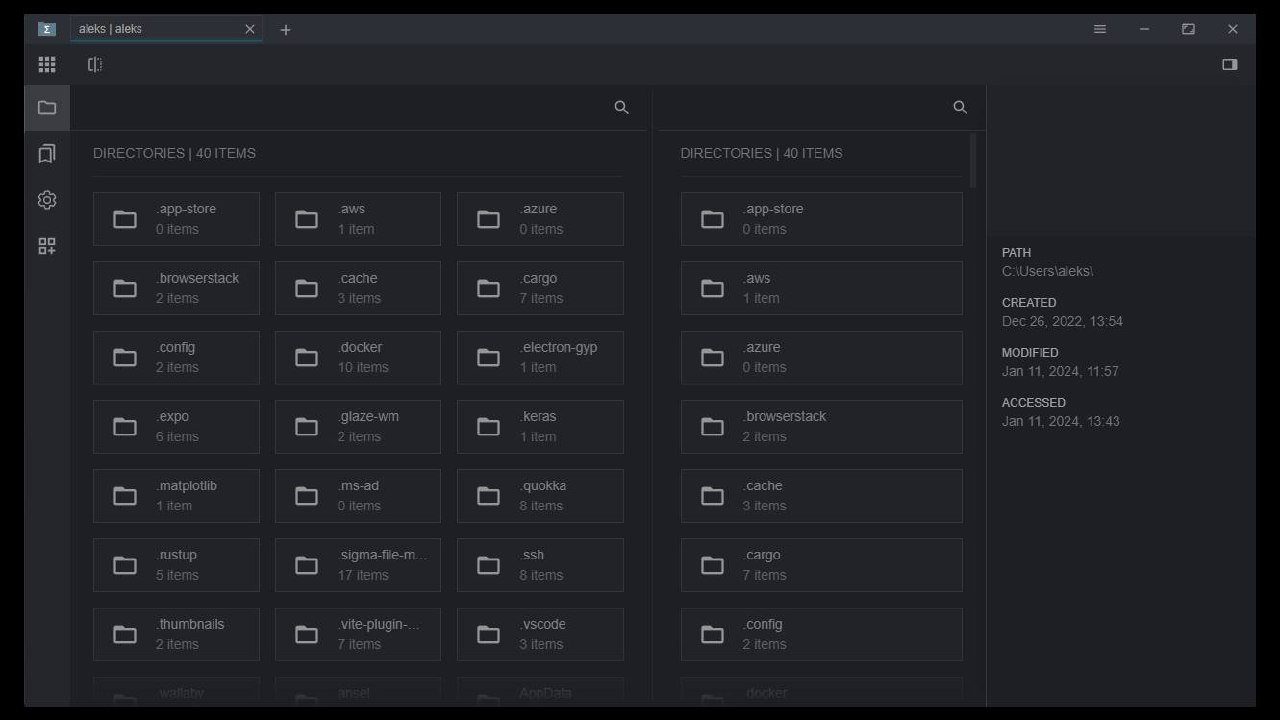Open the app grid home icon
Viewport: 1280px width, 720px height.
tap(47, 65)
